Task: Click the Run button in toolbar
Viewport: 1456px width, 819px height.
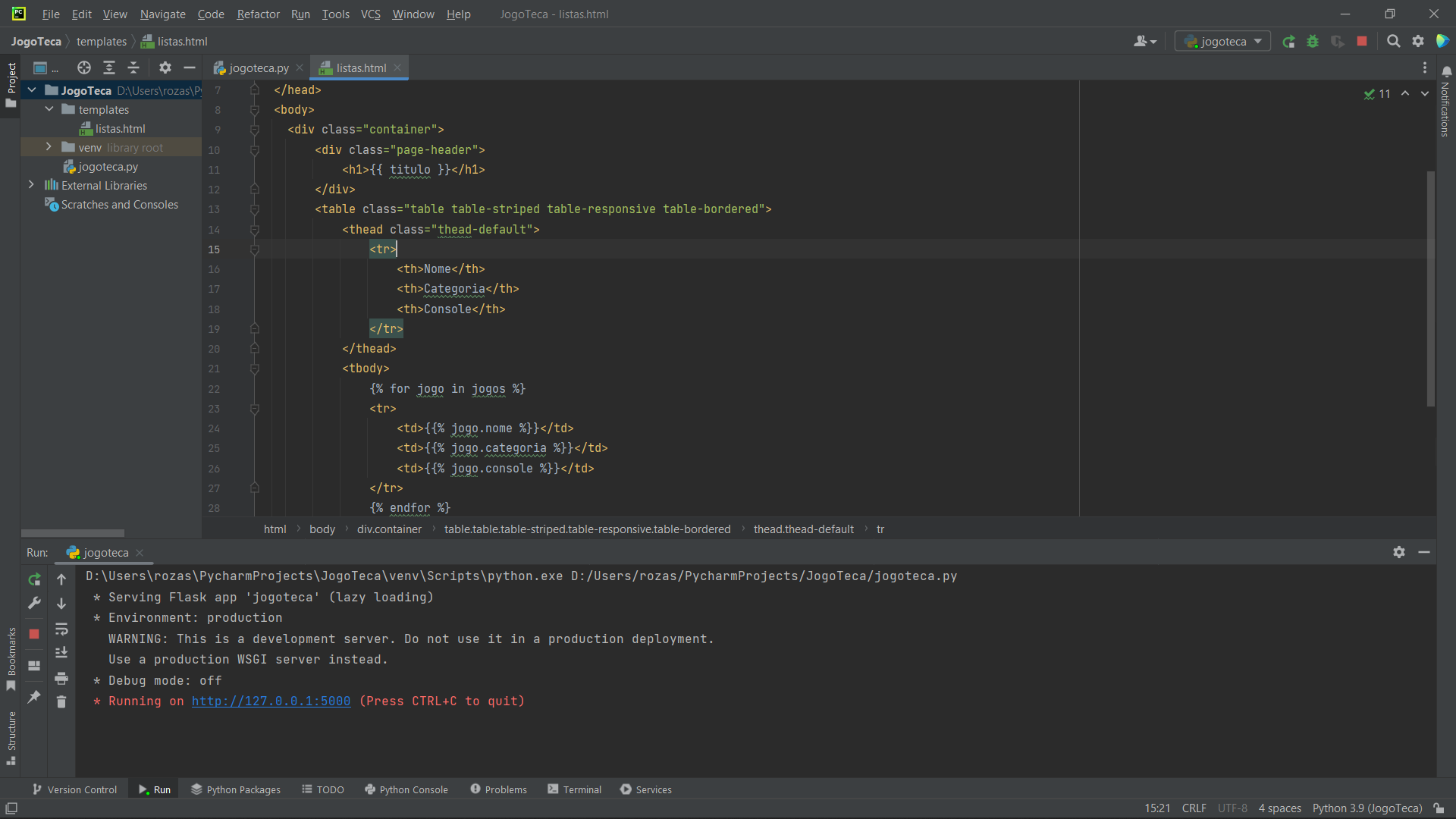Action: point(1289,41)
